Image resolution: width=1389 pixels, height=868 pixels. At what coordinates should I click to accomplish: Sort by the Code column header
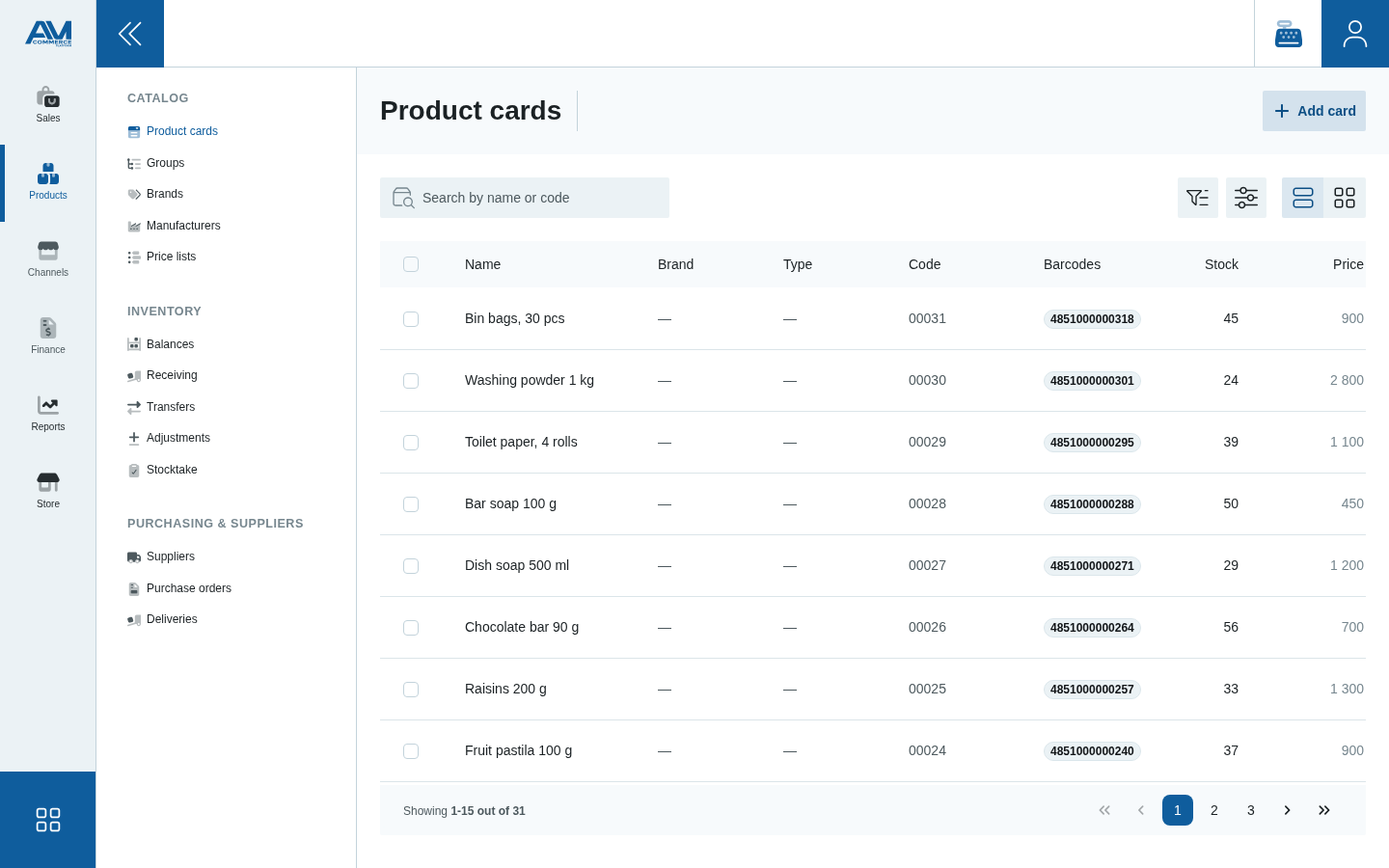pos(924,264)
